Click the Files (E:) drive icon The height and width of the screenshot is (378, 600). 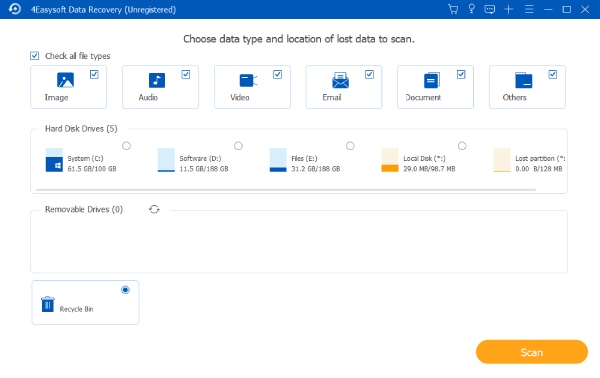[x=278, y=160]
